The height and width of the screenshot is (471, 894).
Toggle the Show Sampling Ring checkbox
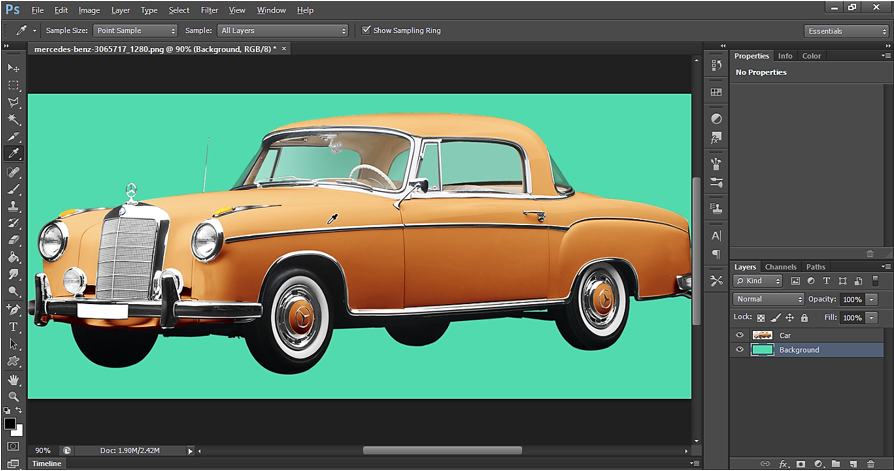366,30
